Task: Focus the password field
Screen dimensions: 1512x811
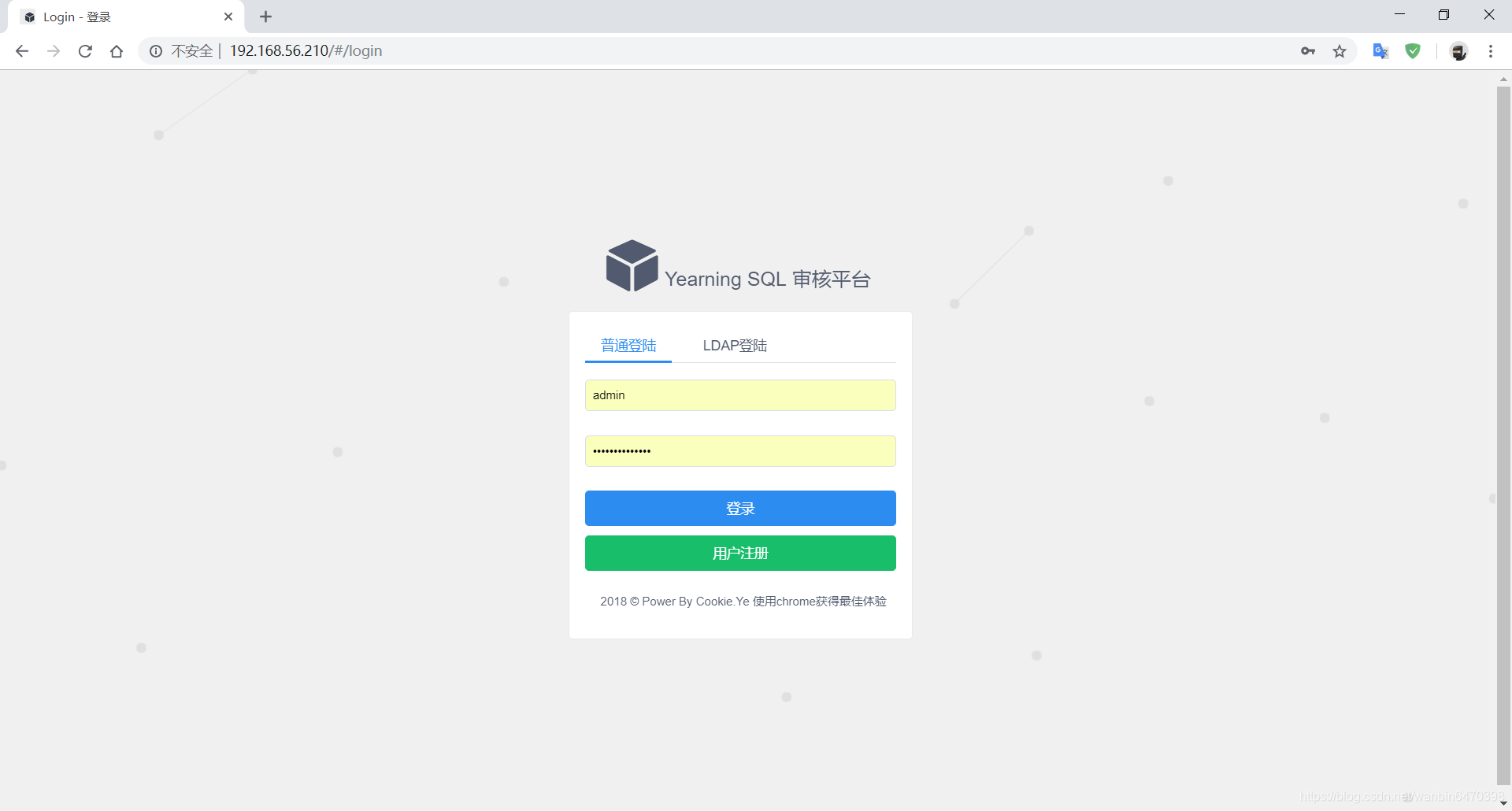Action: 740,451
